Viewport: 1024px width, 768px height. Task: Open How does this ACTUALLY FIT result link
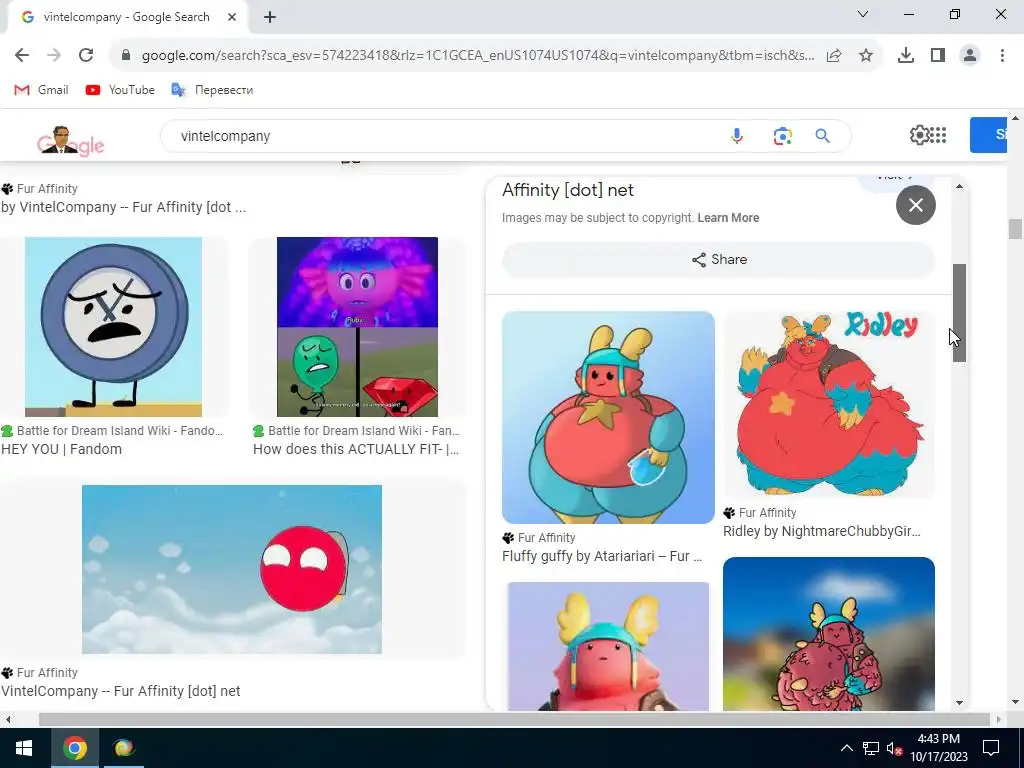pyautogui.click(x=356, y=449)
